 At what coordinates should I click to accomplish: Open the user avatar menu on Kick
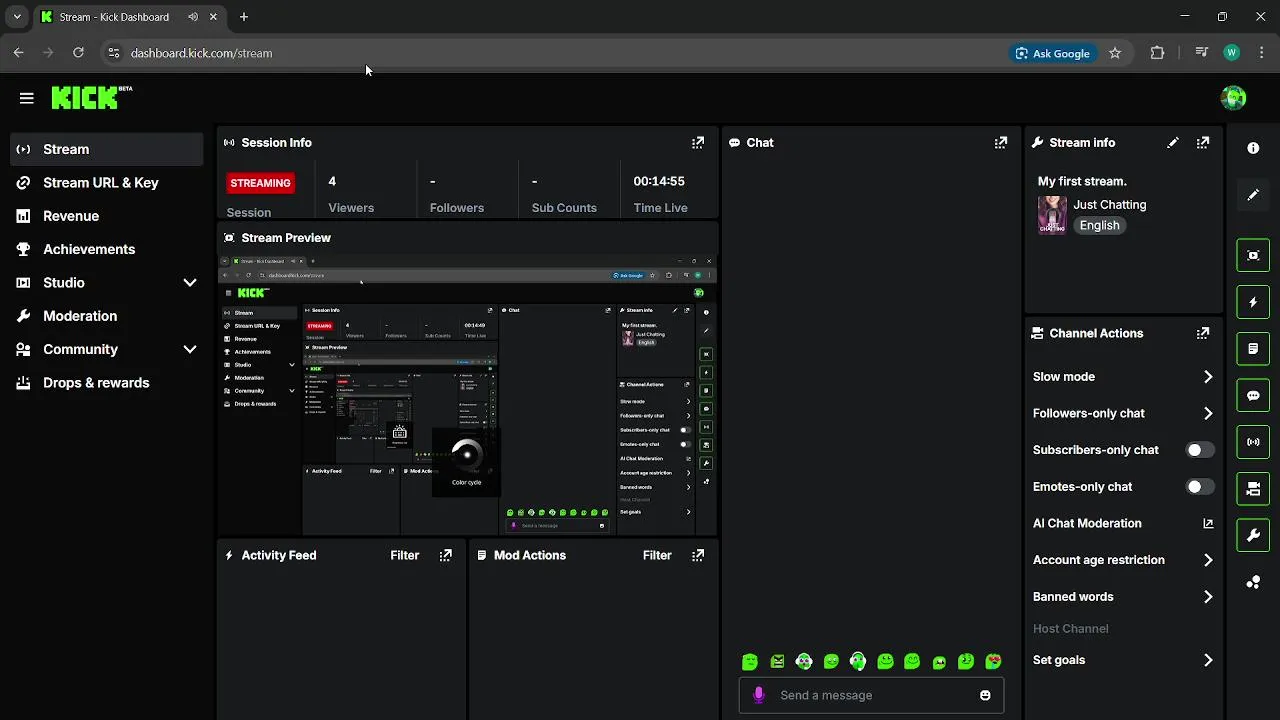(1233, 97)
